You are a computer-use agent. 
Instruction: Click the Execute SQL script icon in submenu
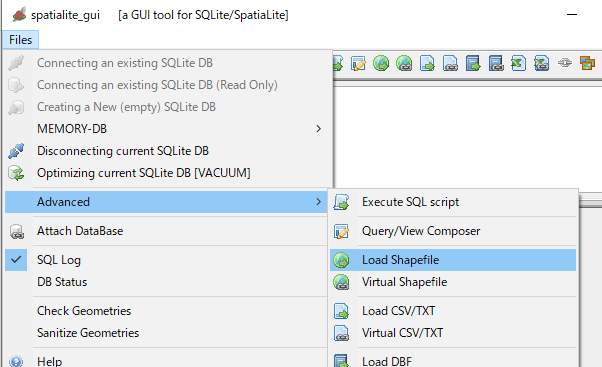coord(341,202)
